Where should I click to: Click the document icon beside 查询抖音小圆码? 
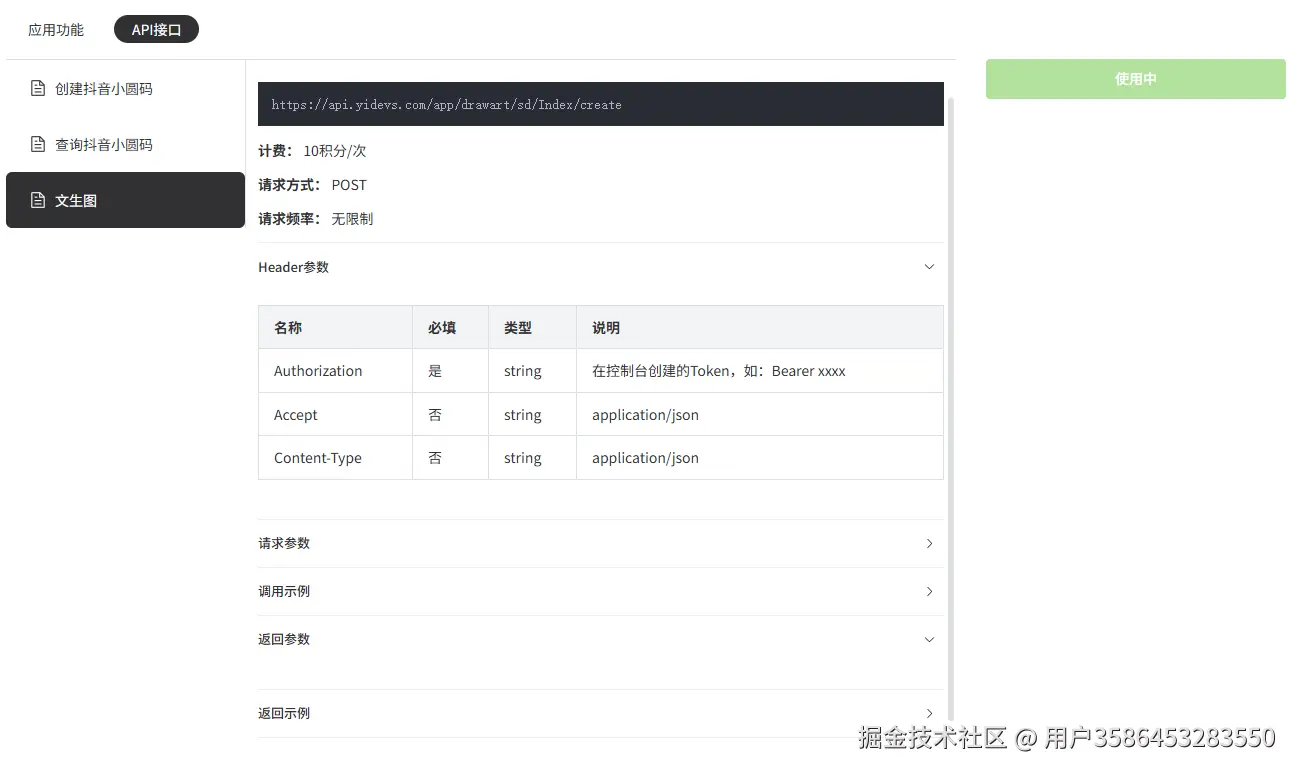click(x=38, y=144)
